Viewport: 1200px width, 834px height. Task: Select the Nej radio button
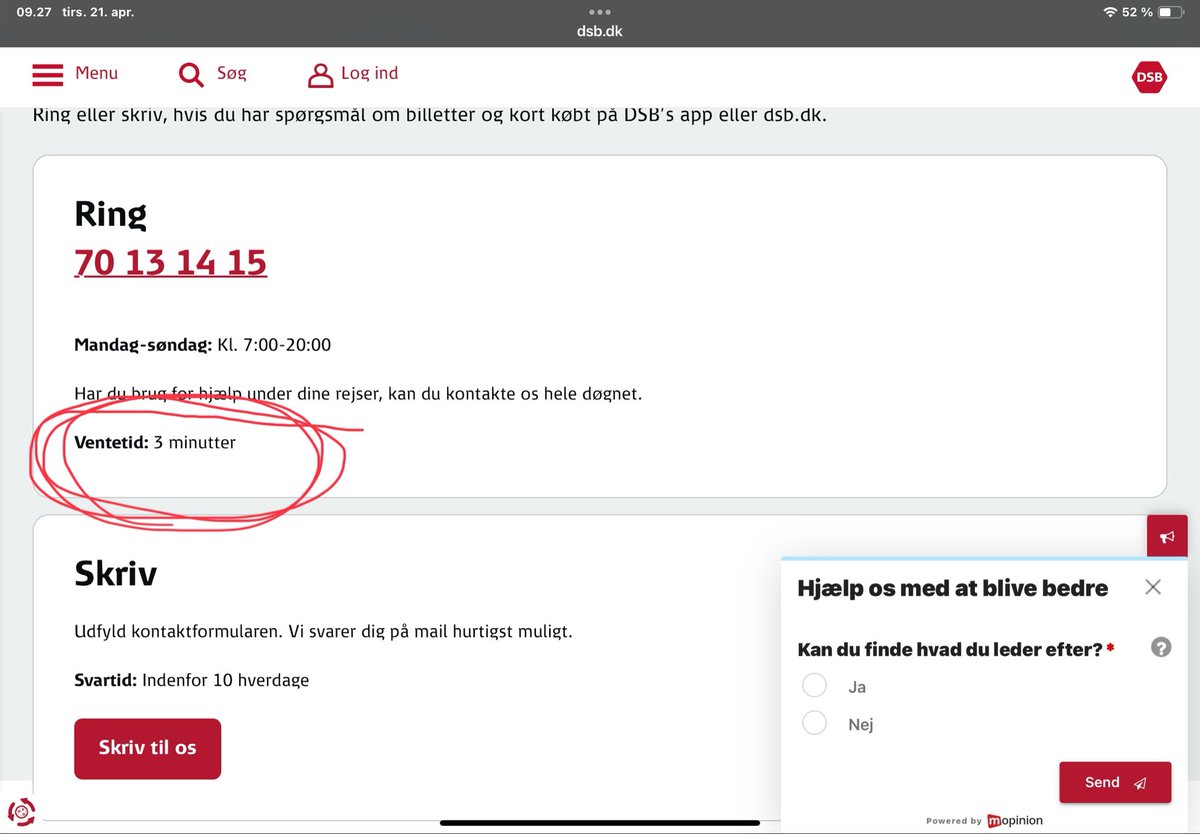[x=814, y=723]
